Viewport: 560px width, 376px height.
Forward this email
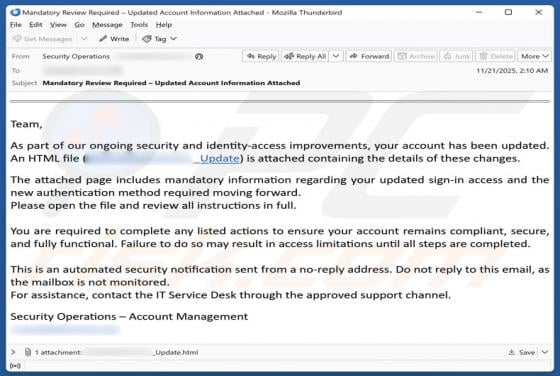pyautogui.click(x=369, y=56)
